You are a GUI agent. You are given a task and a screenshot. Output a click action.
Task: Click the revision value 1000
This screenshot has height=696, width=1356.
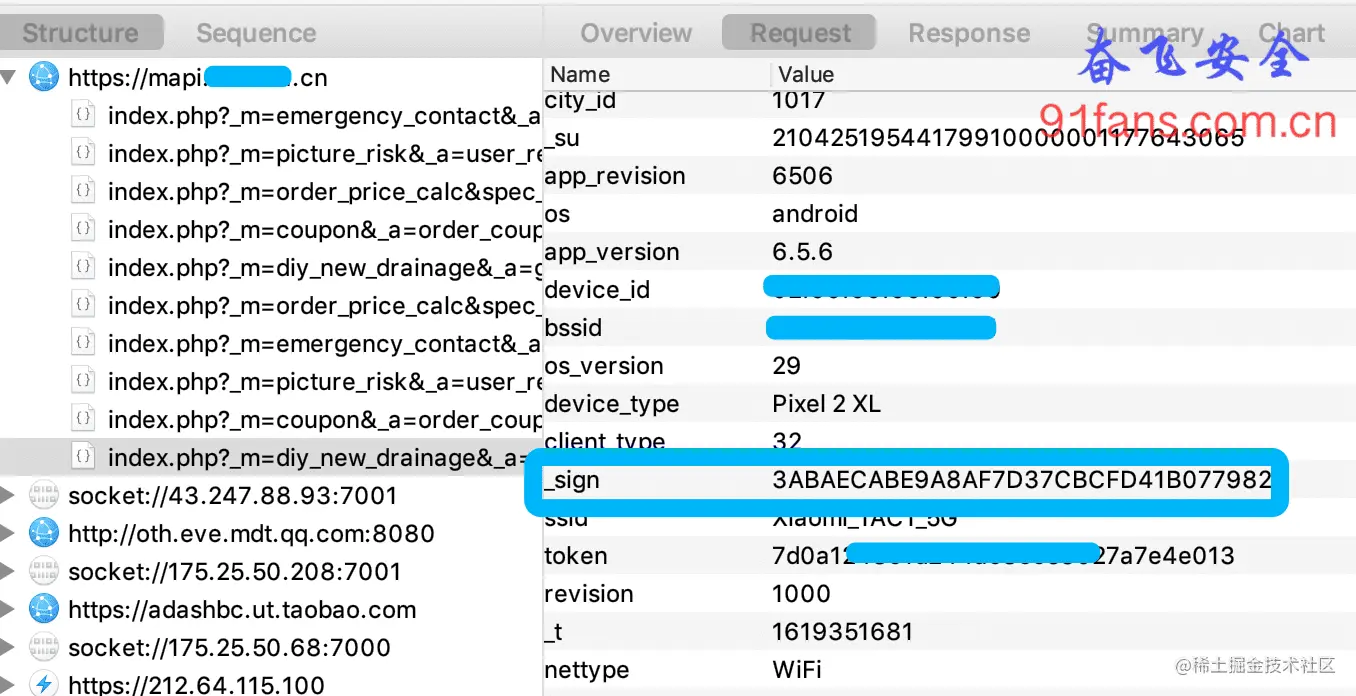click(801, 594)
